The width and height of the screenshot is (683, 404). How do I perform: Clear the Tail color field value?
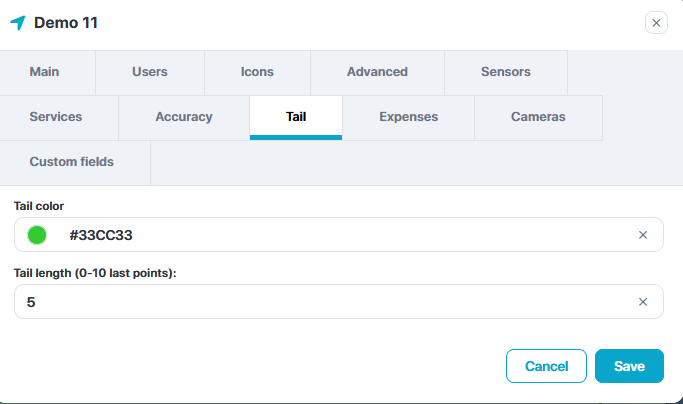[643, 235]
